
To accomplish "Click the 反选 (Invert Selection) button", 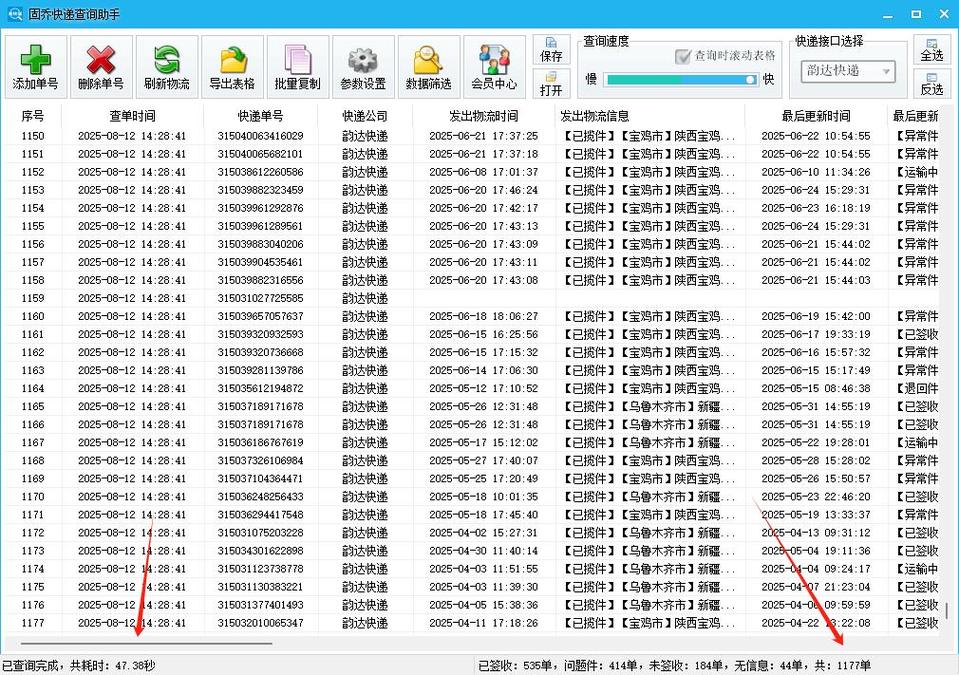I will coord(932,88).
